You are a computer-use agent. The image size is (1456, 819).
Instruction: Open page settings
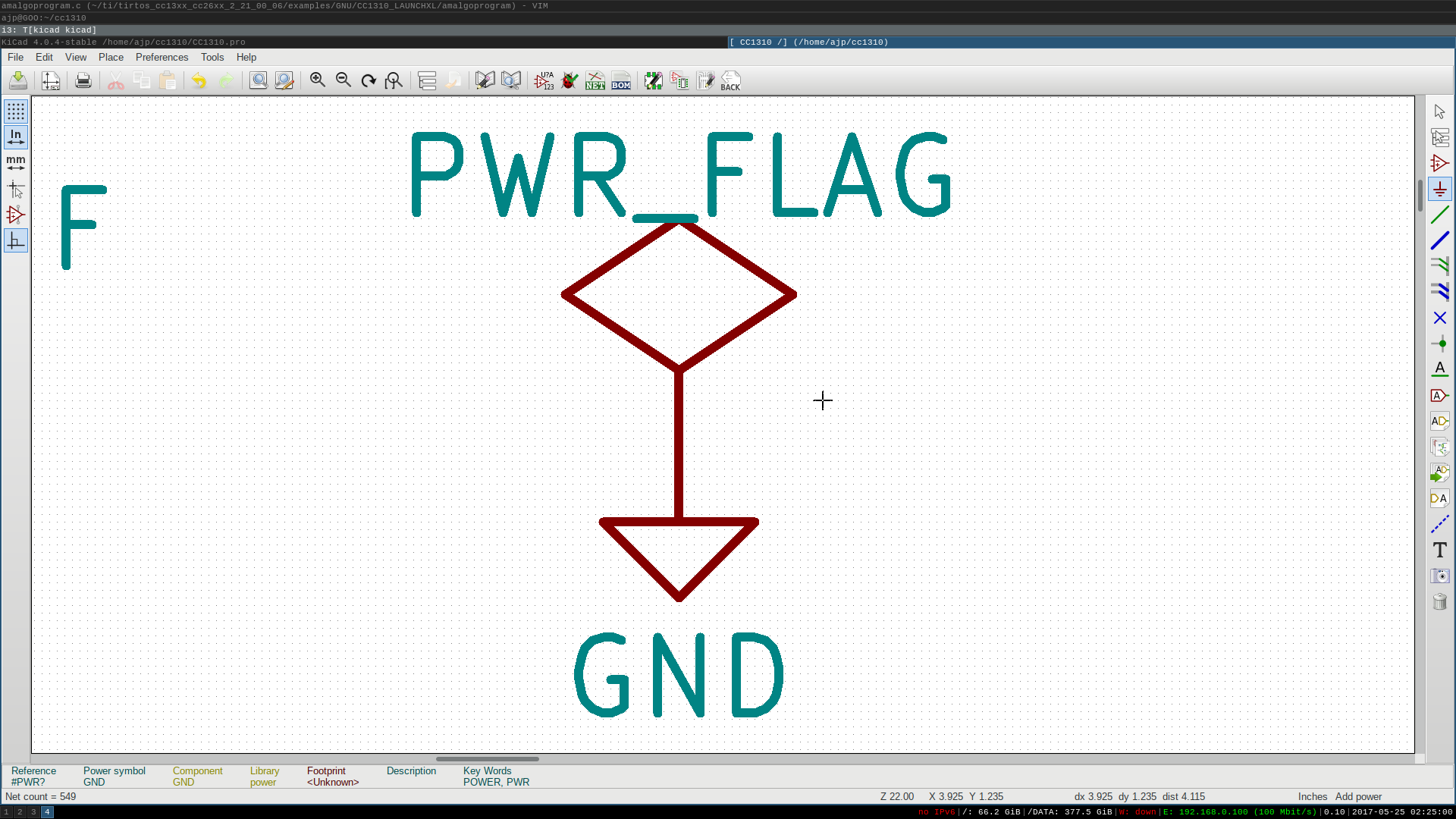click(51, 80)
